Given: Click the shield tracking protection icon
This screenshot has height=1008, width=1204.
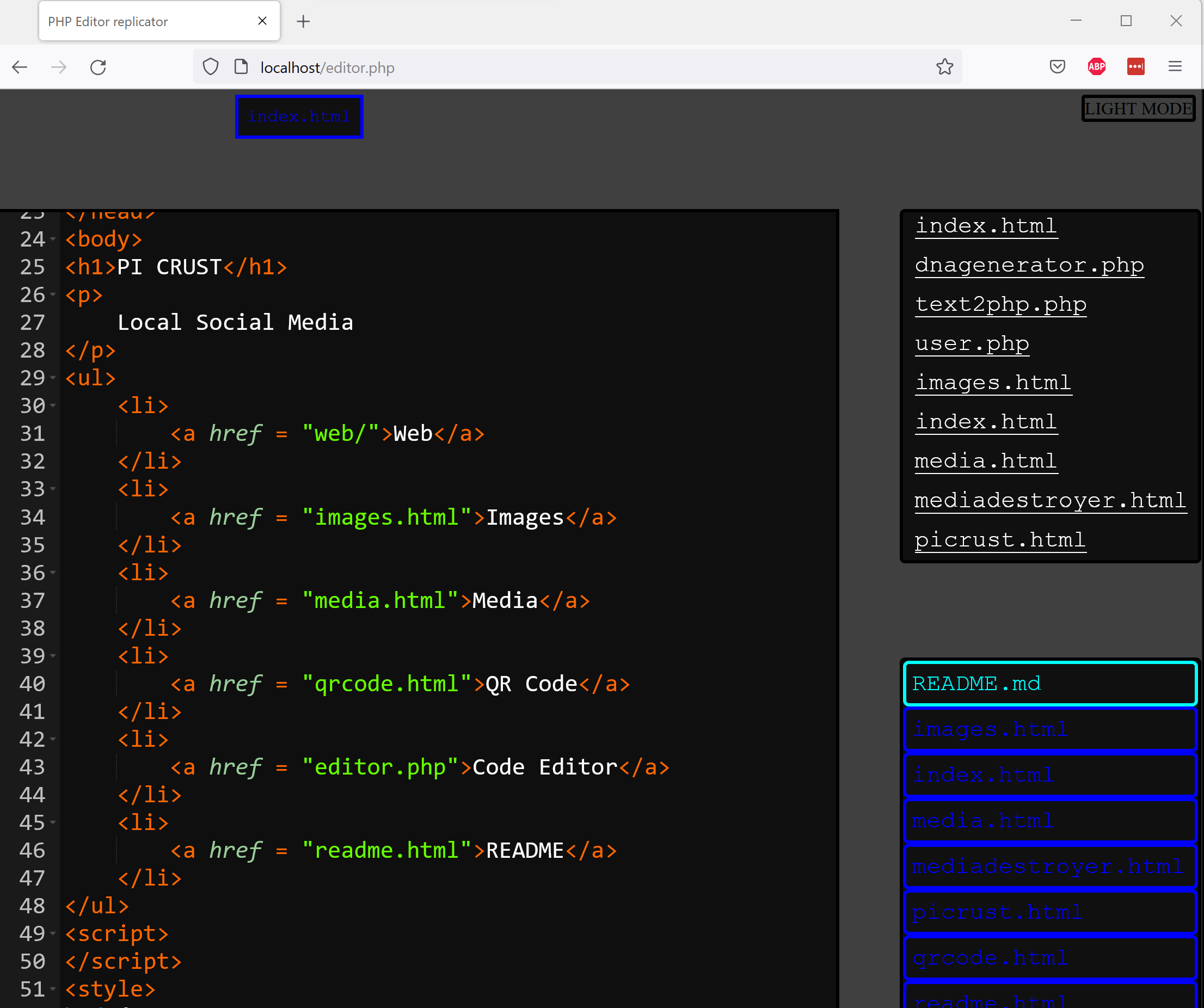Looking at the screenshot, I should click(x=211, y=67).
